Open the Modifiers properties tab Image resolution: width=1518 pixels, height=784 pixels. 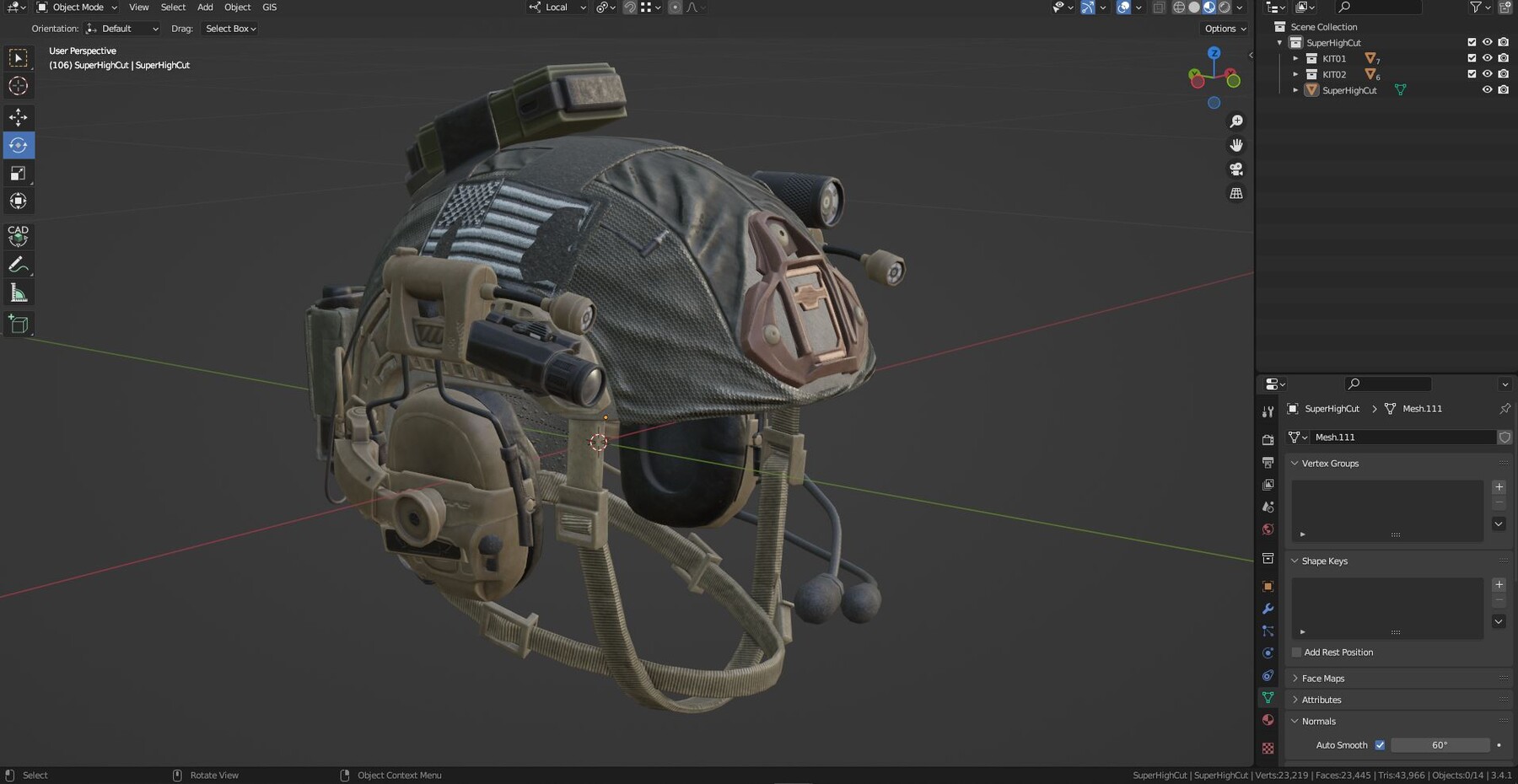tap(1268, 609)
